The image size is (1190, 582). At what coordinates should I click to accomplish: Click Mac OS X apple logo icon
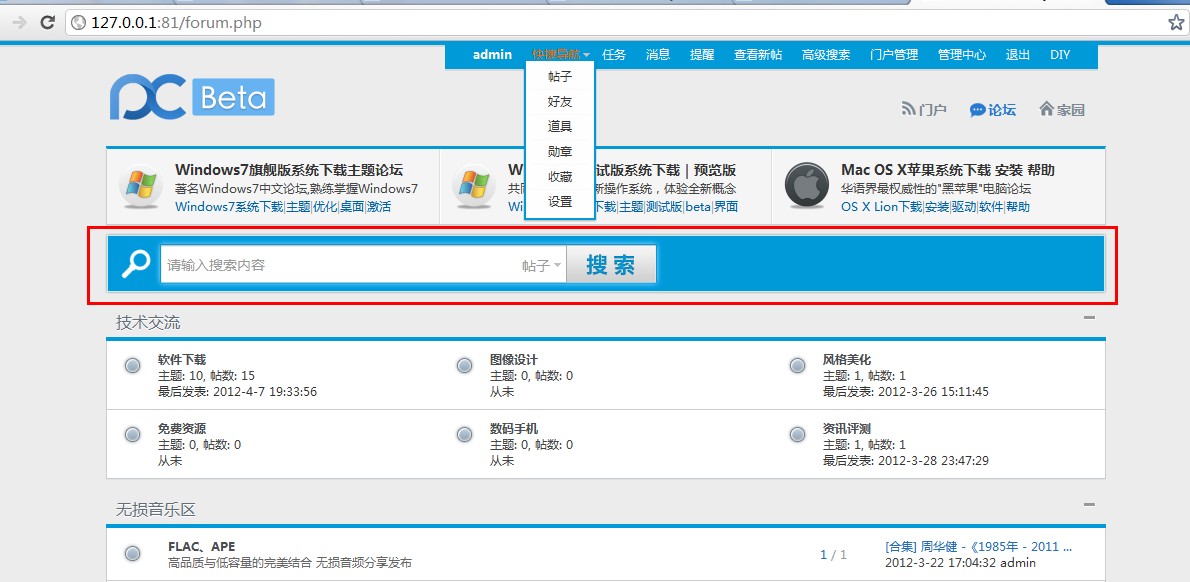tap(808, 186)
